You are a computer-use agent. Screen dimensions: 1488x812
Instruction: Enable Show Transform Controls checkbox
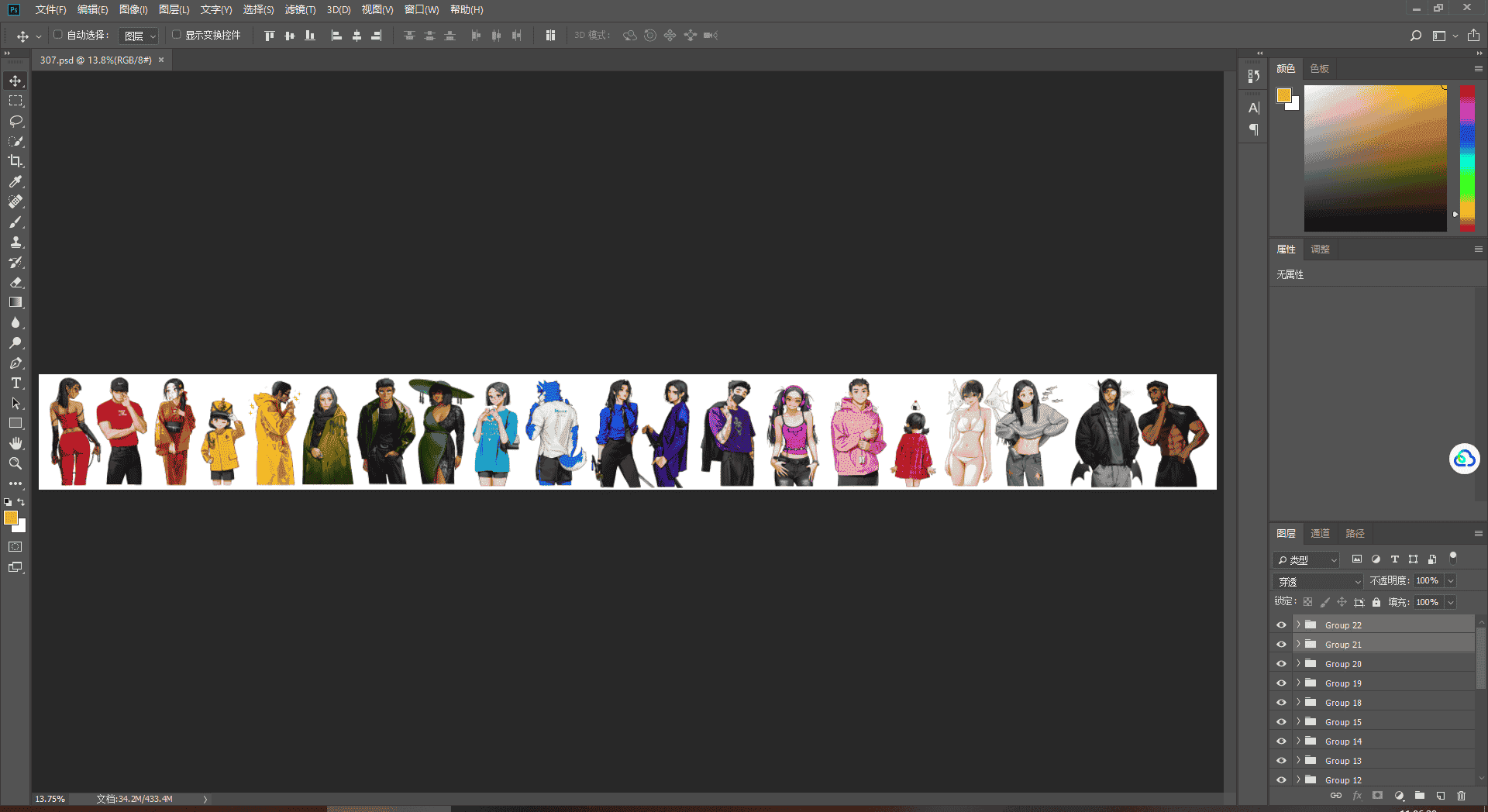(176, 35)
